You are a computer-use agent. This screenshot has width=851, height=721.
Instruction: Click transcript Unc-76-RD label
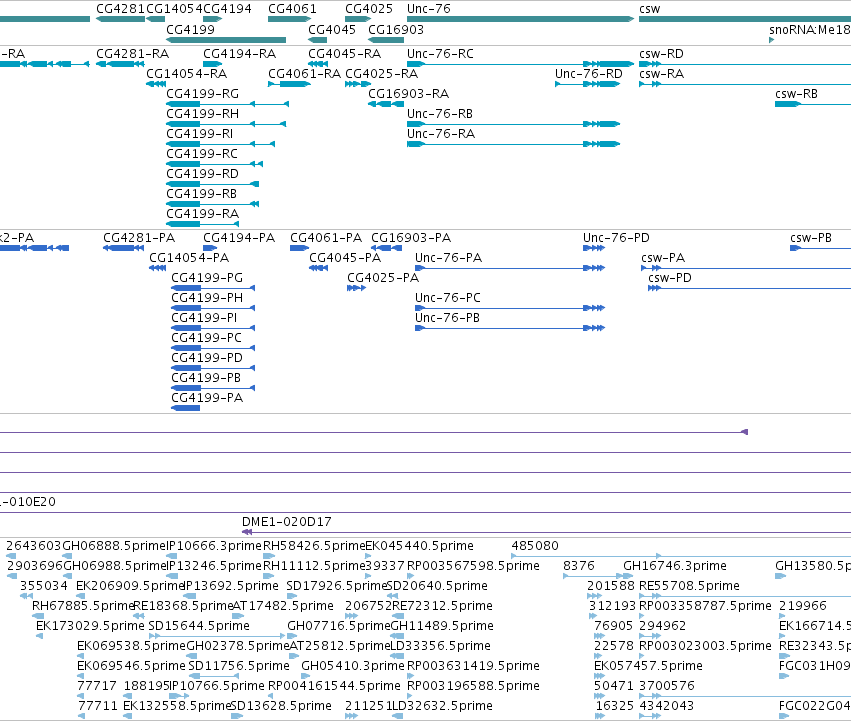coord(588,74)
